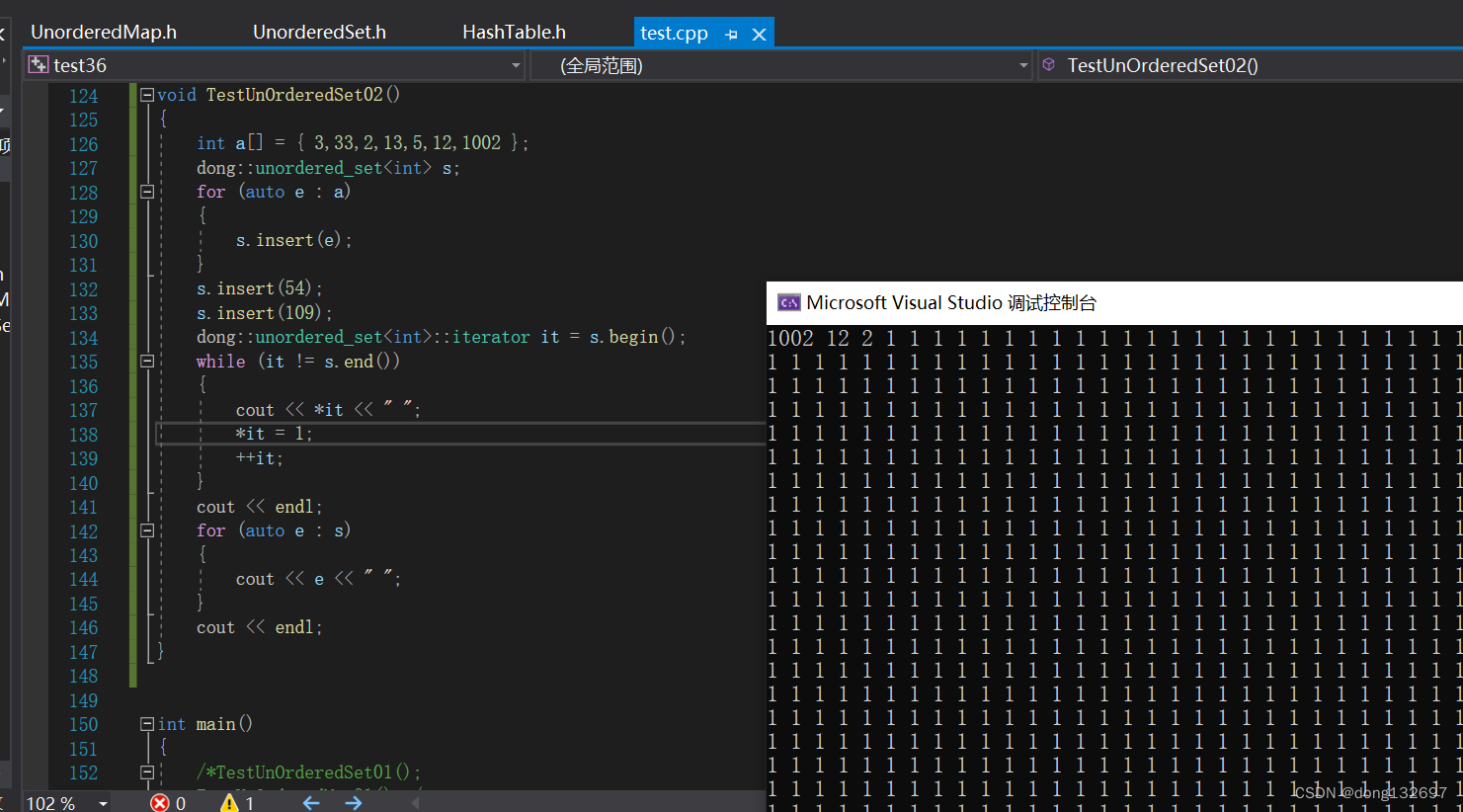This screenshot has height=812, width=1463.
Task: Click the 1002 value in console output
Action: coord(790,338)
